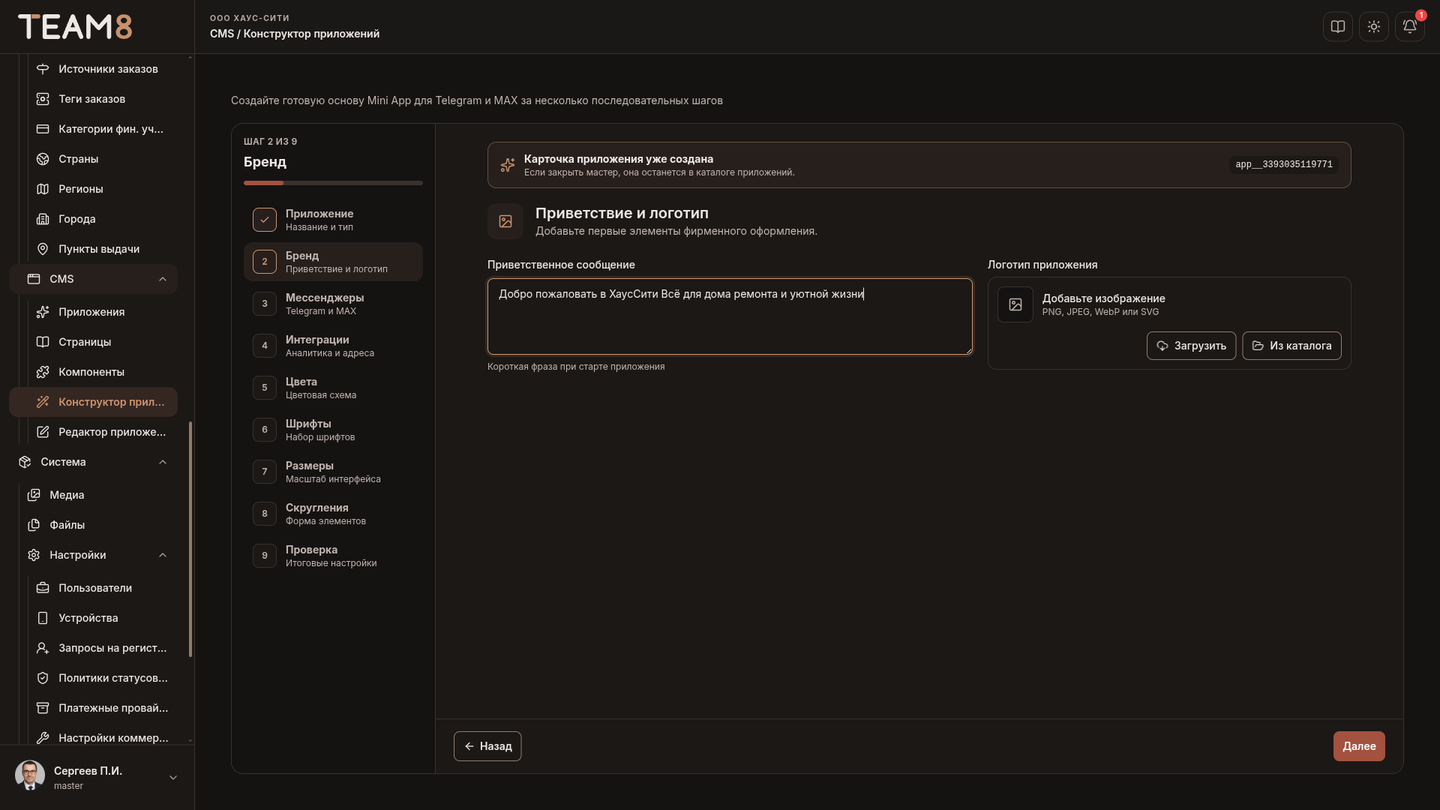Select Конструктор приложений sidebar item
Image resolution: width=1440 pixels, height=810 pixels.
(93, 402)
